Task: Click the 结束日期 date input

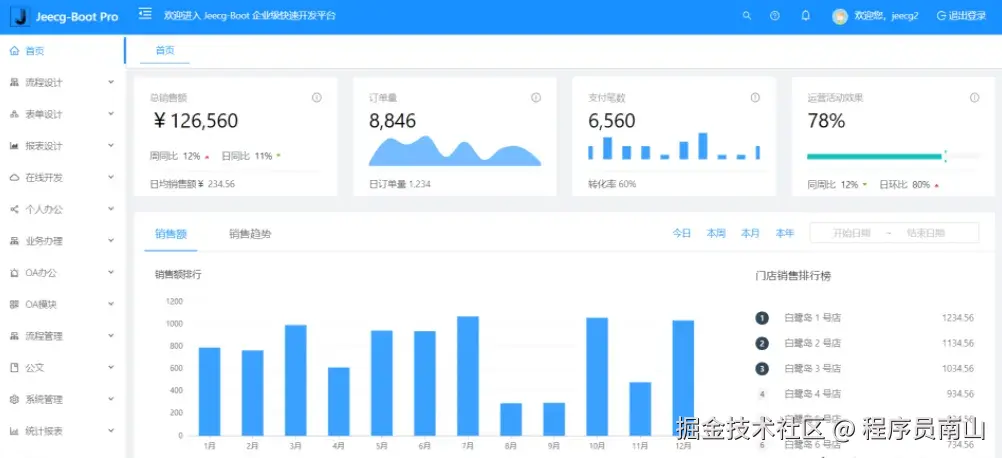Action: tap(925, 233)
